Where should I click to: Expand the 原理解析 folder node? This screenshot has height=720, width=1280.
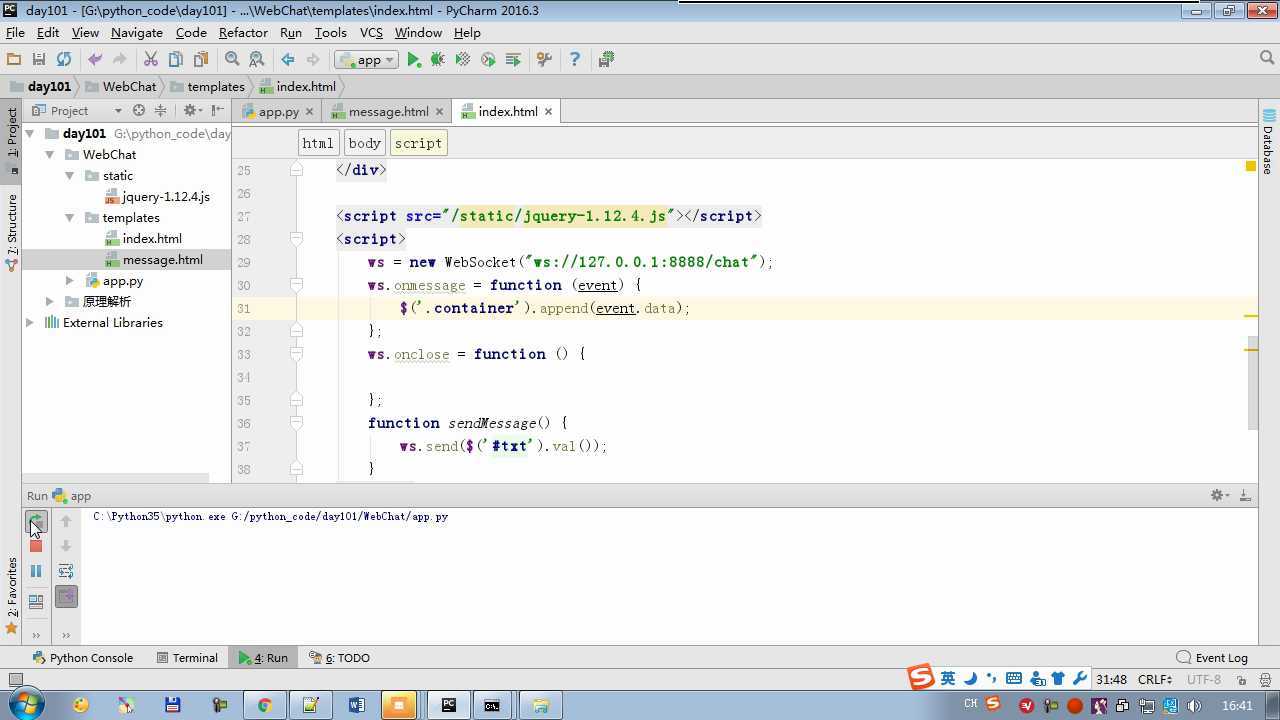point(50,302)
